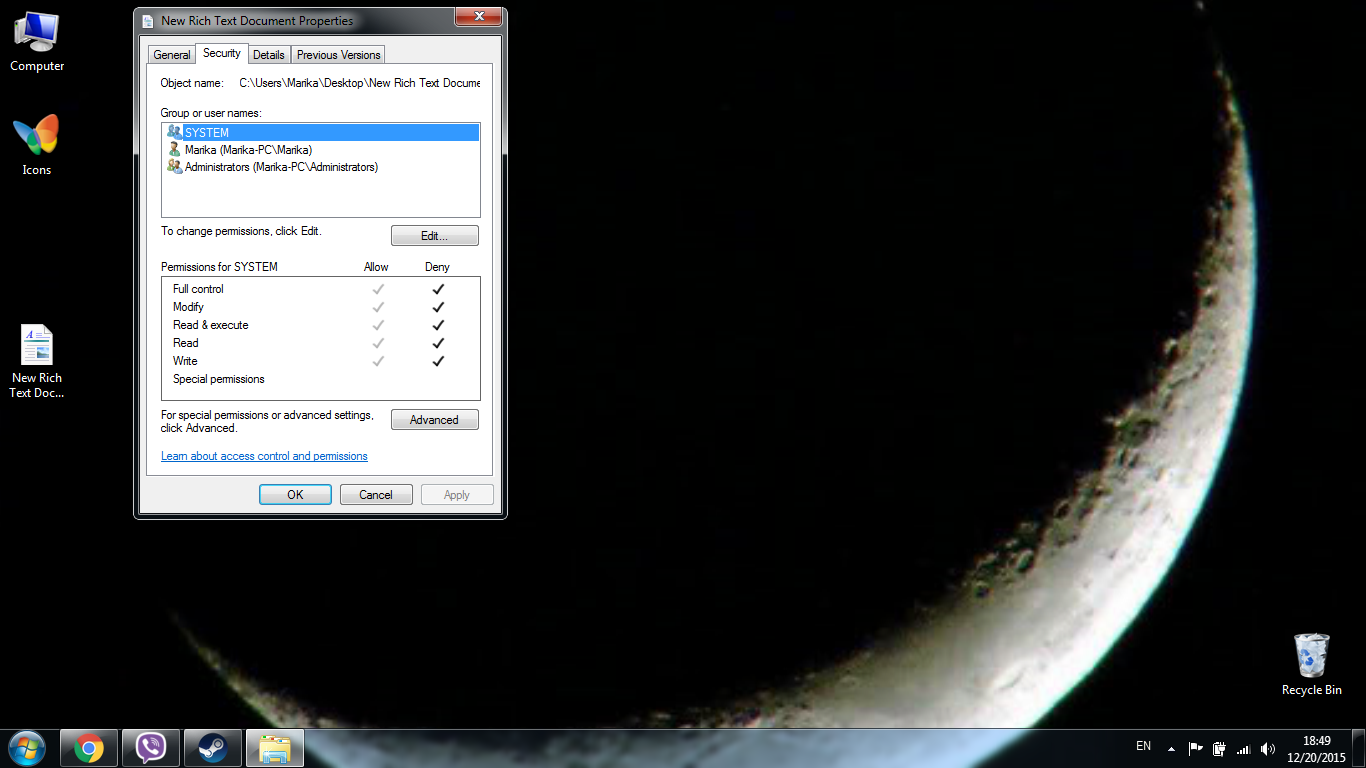This screenshot has width=1366, height=768.
Task: Click the SYSTEM group icon in the list
Action: click(175, 132)
